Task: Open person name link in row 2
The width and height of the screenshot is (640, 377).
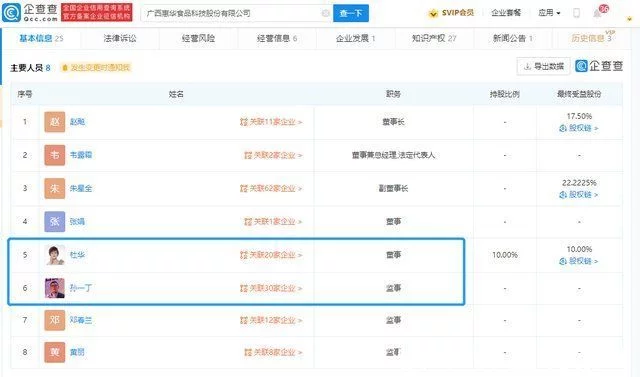Action: 81,155
